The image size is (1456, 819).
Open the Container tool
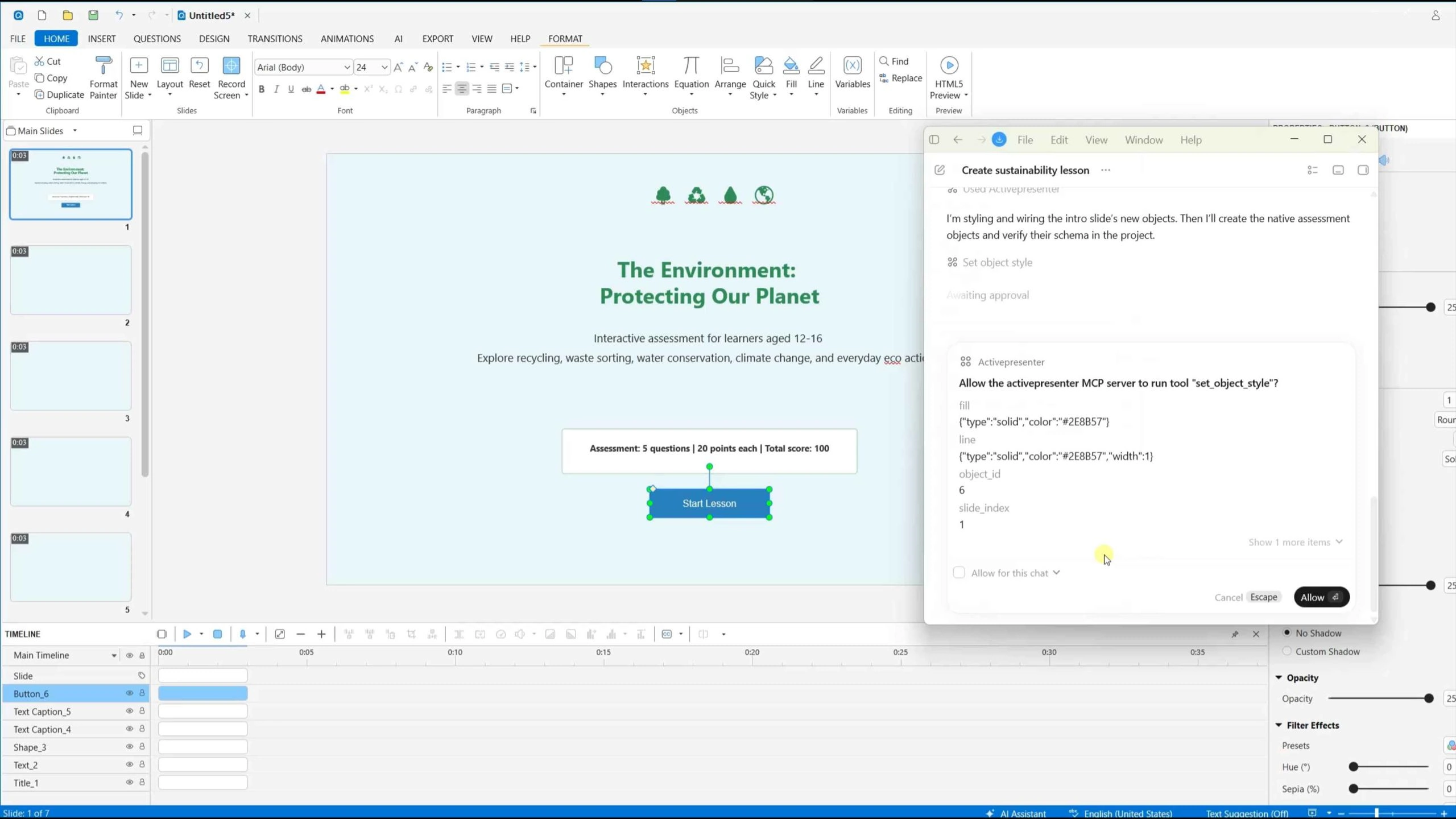click(x=564, y=77)
